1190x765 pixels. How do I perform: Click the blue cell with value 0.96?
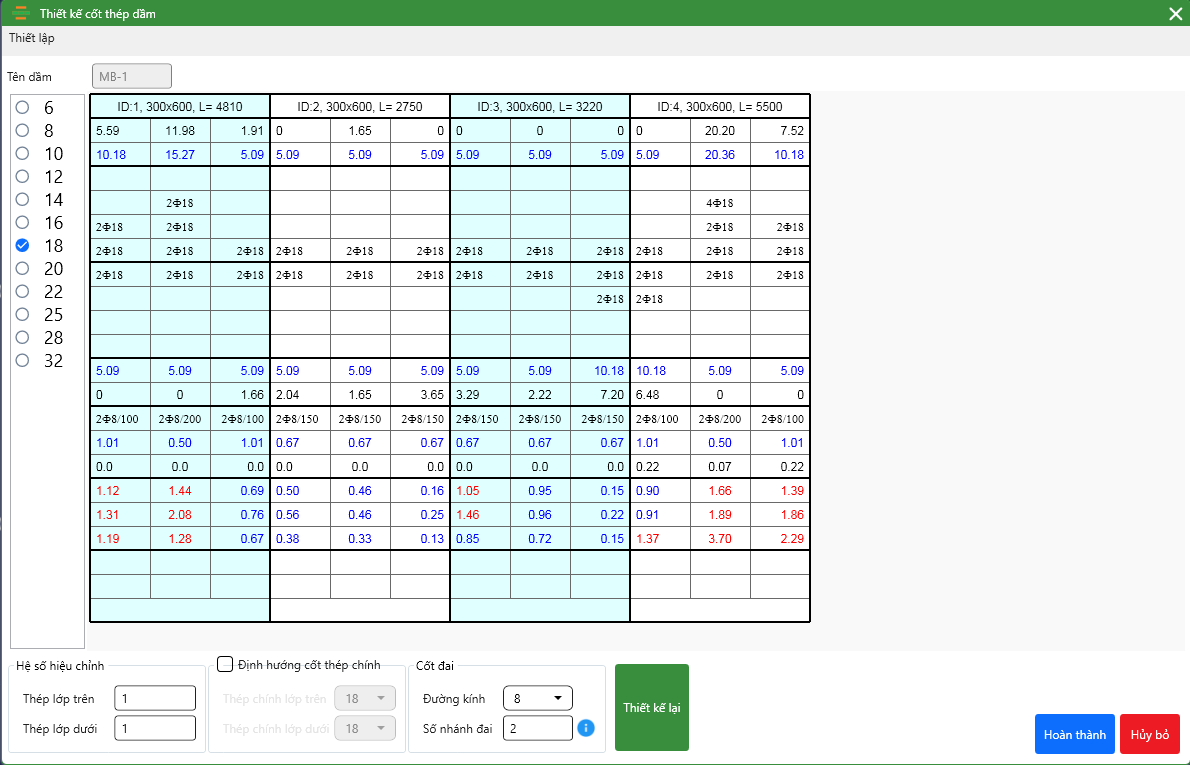(x=540, y=515)
